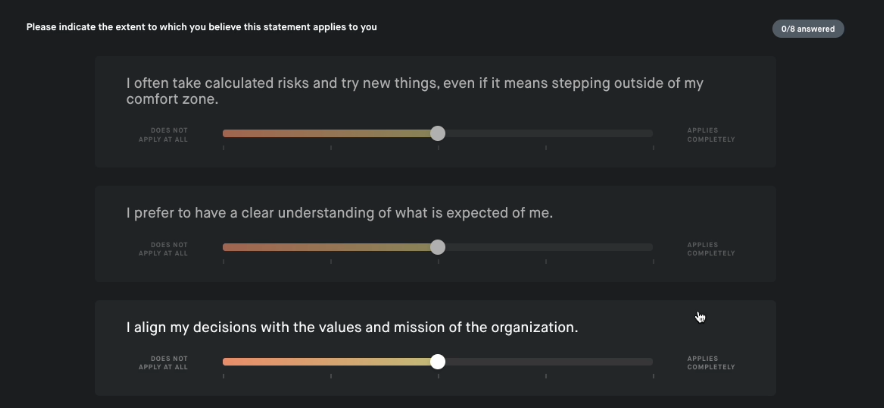Set values and mission slider to last tick
884x408 pixels.
653,362
